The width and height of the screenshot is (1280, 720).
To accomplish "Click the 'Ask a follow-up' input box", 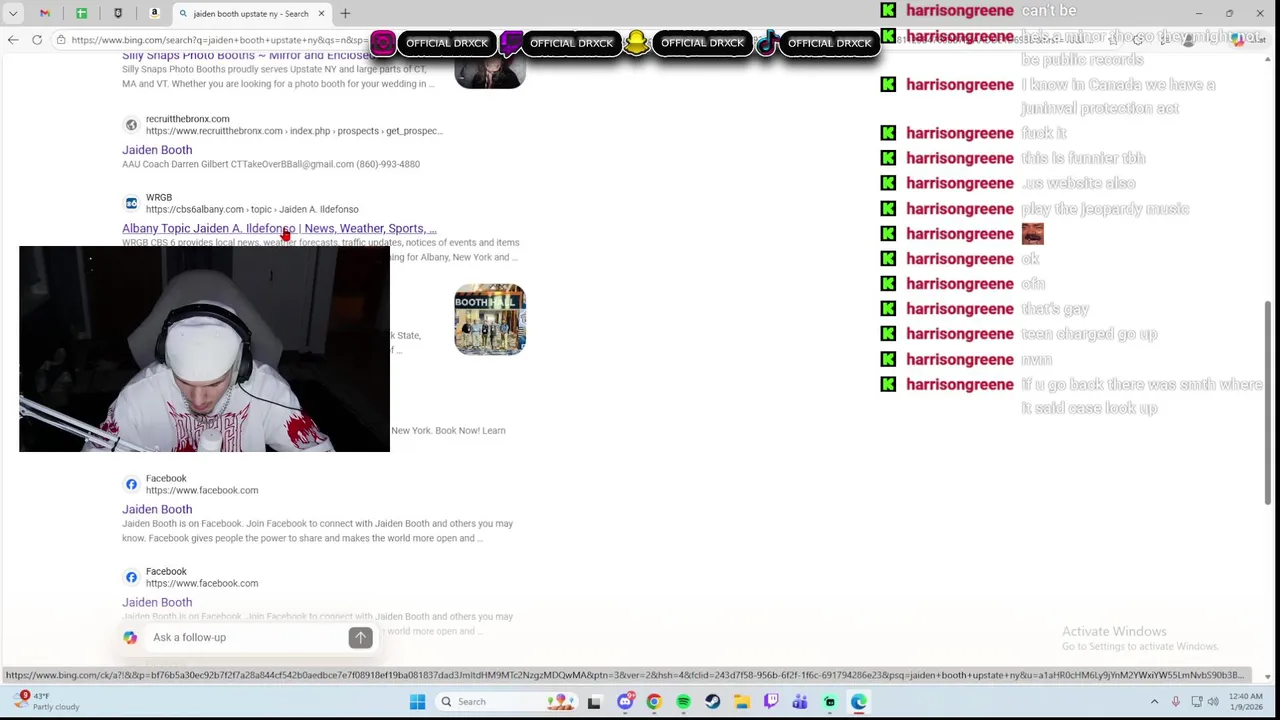I will [x=245, y=637].
